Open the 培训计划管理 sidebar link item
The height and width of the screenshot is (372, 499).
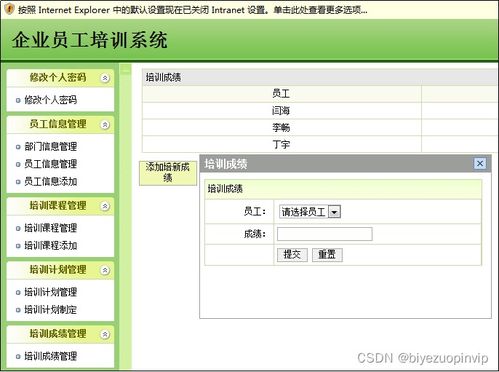[51, 292]
